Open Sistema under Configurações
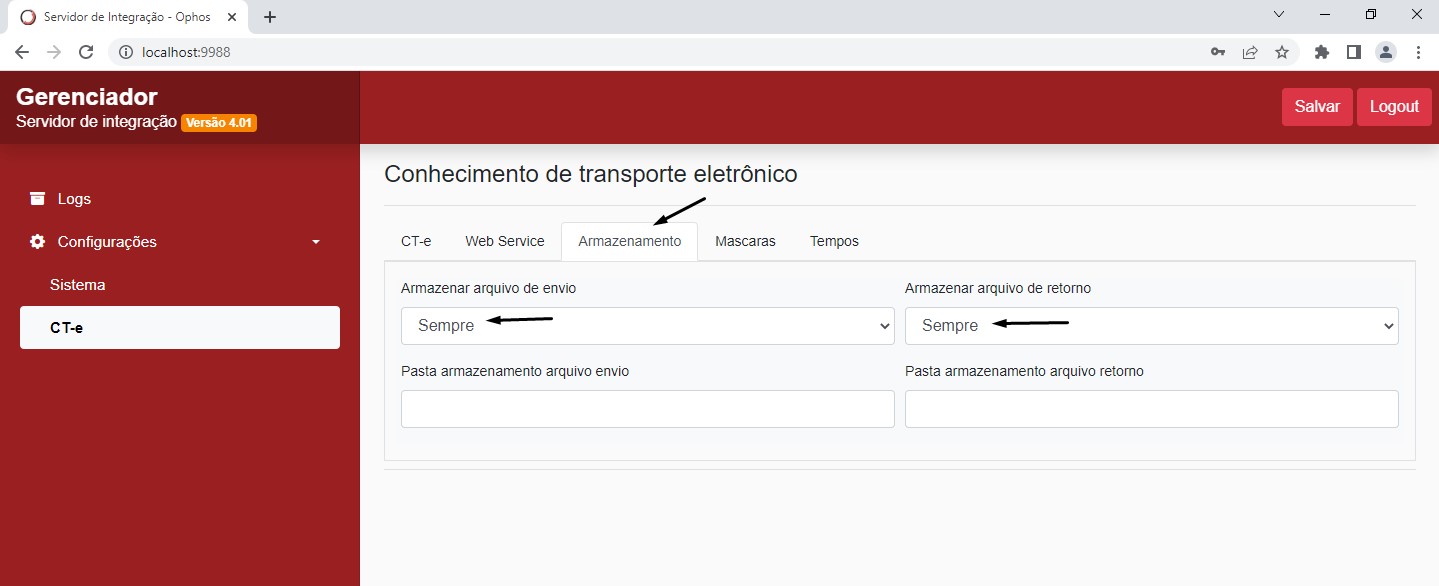The width and height of the screenshot is (1439, 586). pos(180,285)
